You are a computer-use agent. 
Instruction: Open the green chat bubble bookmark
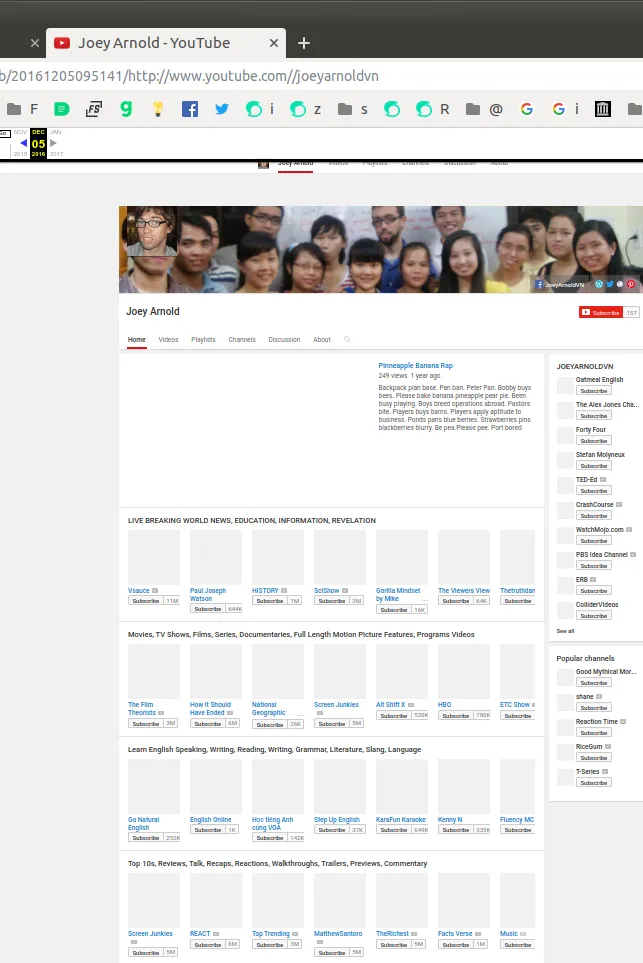61,109
